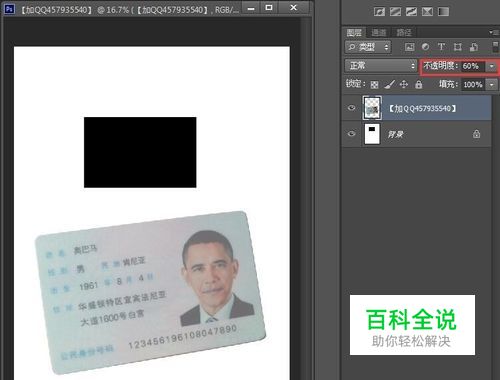The image size is (500, 380).
Task: Filter layers by smart objects icon
Action: tap(474, 47)
